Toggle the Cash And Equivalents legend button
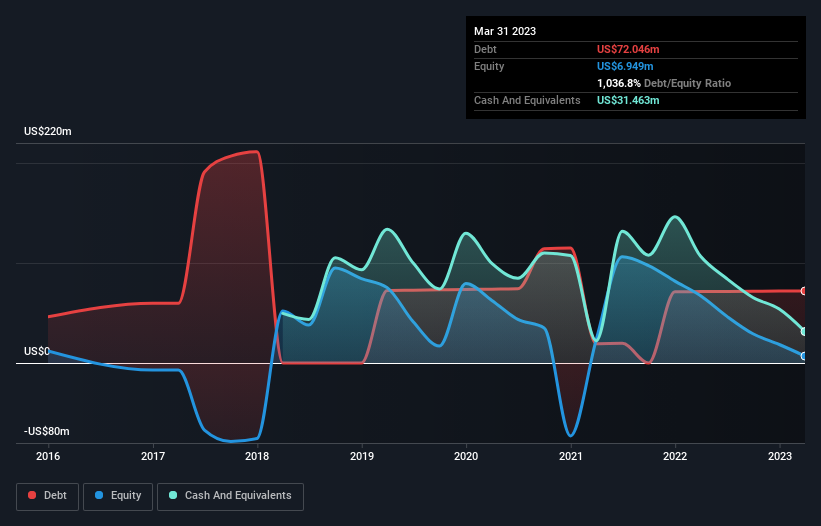 point(230,496)
